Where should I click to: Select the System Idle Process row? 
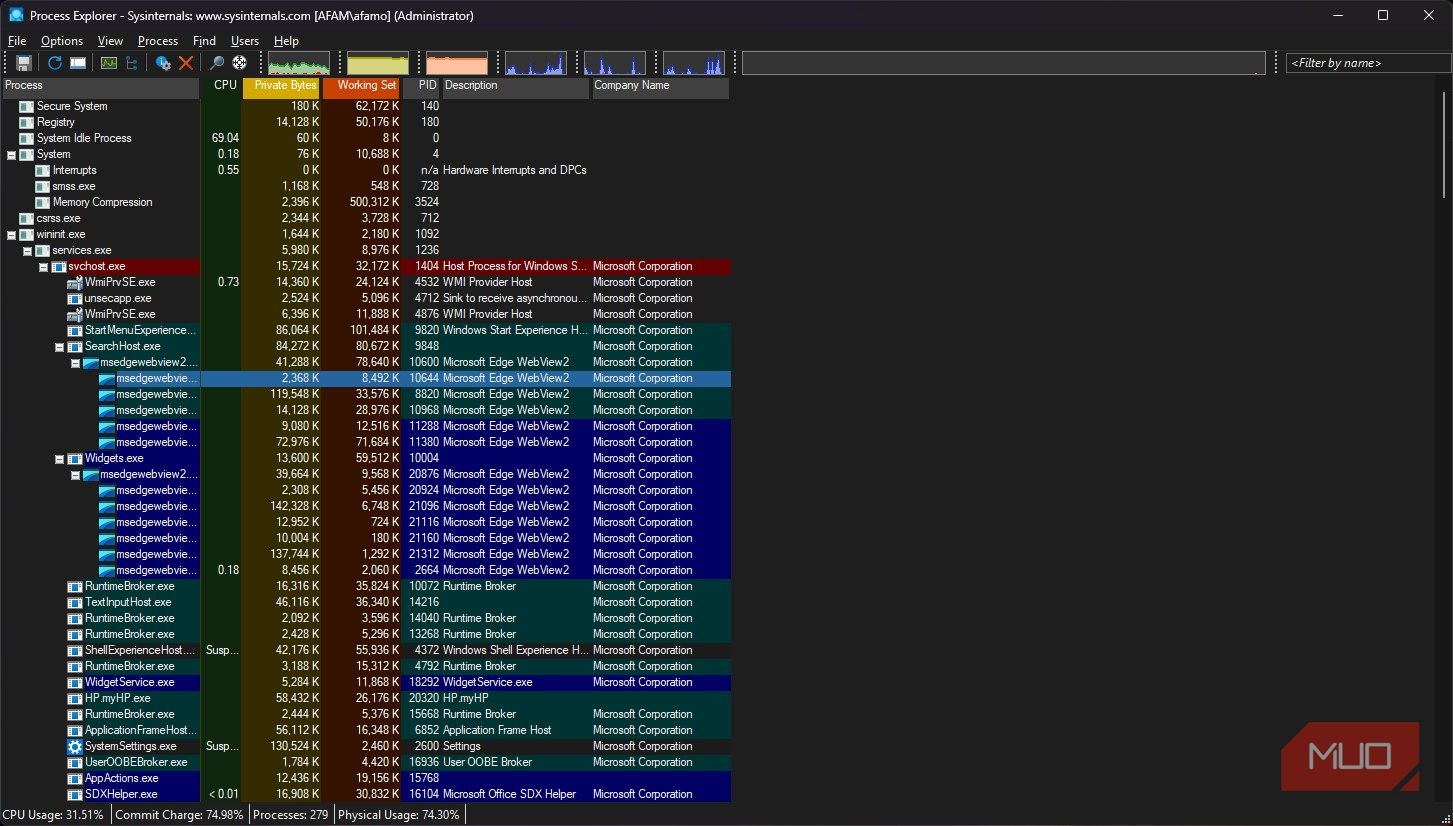click(x=365, y=138)
